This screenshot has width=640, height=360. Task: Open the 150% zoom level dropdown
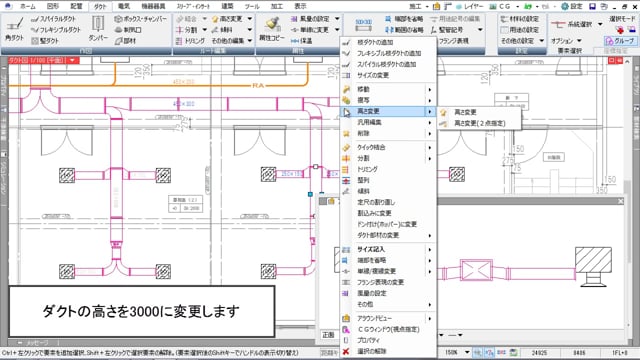click(x=467, y=352)
